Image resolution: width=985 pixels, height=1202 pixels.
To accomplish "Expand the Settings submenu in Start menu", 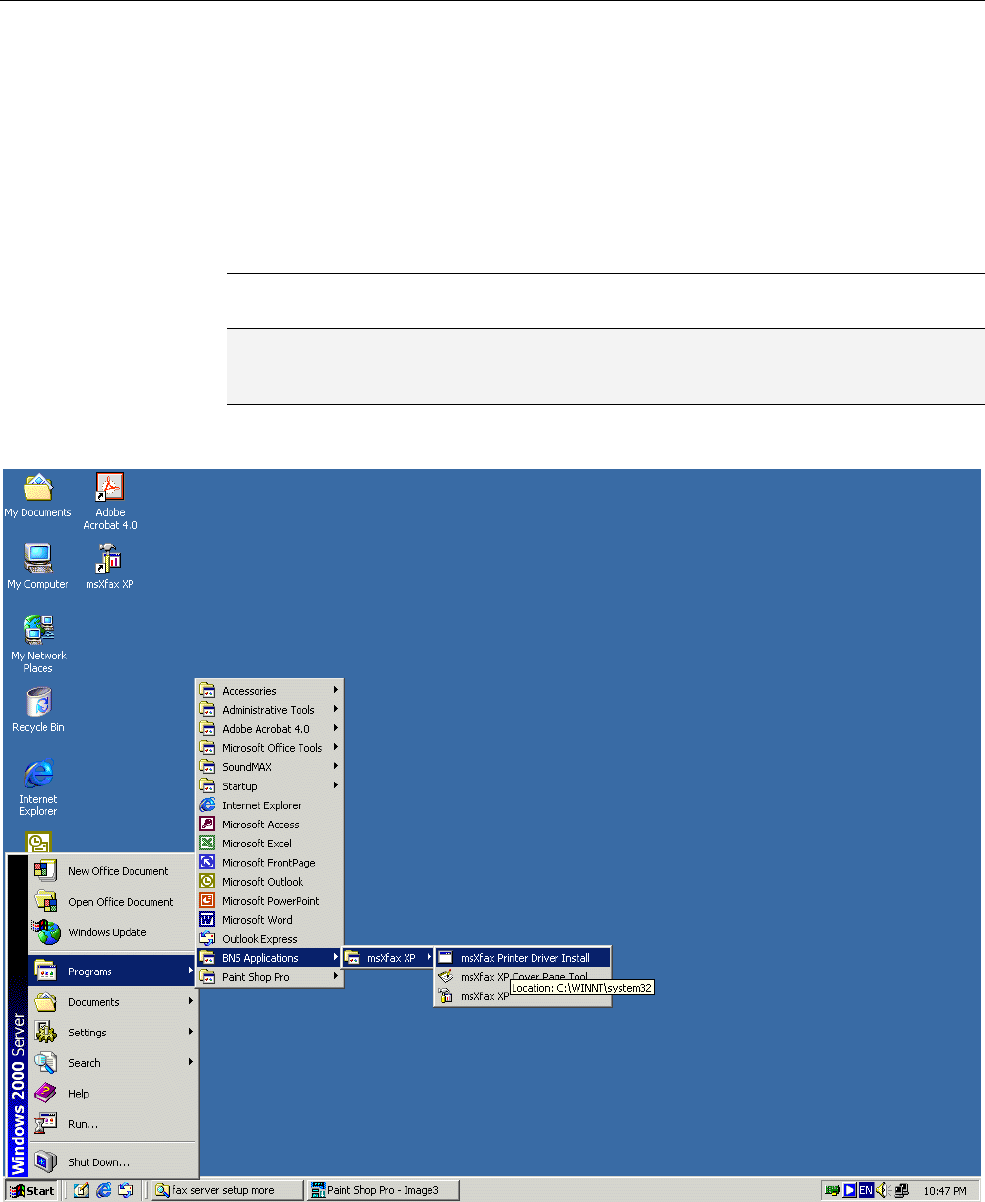I will [x=113, y=1032].
